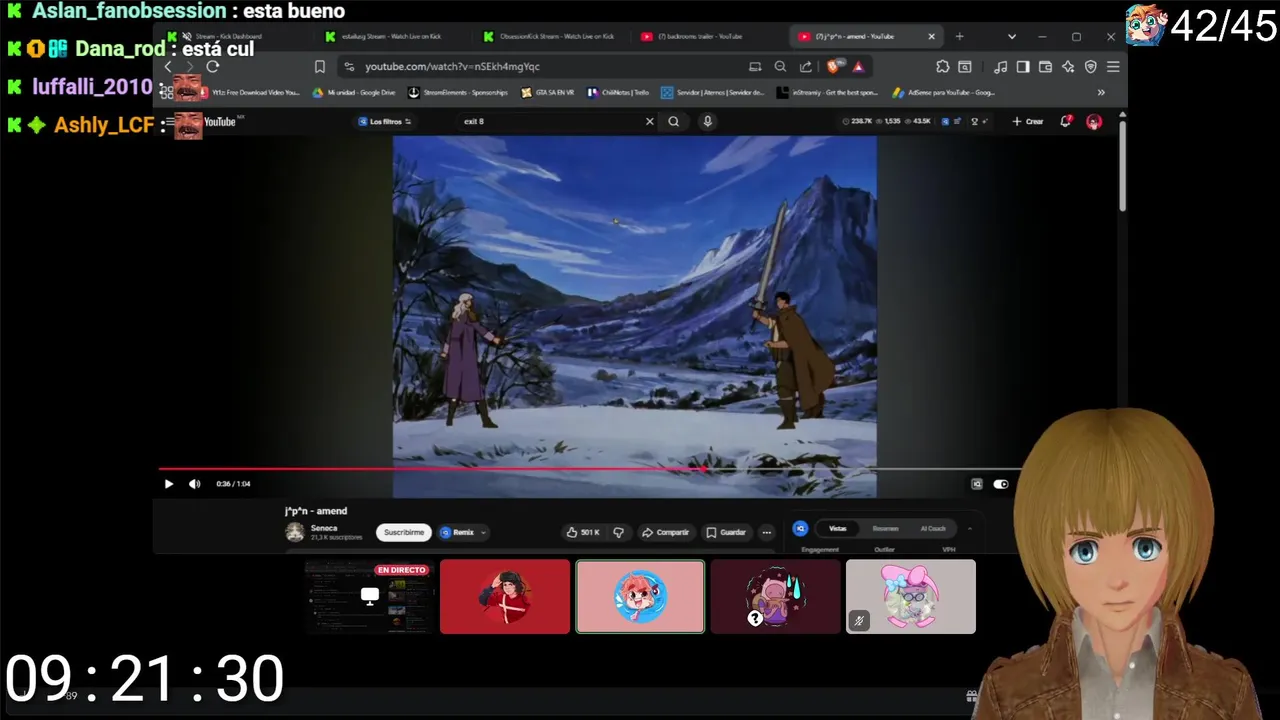This screenshot has width=1280, height=720.
Task: Open AdSense para YouTube bookmark
Action: (x=944, y=92)
